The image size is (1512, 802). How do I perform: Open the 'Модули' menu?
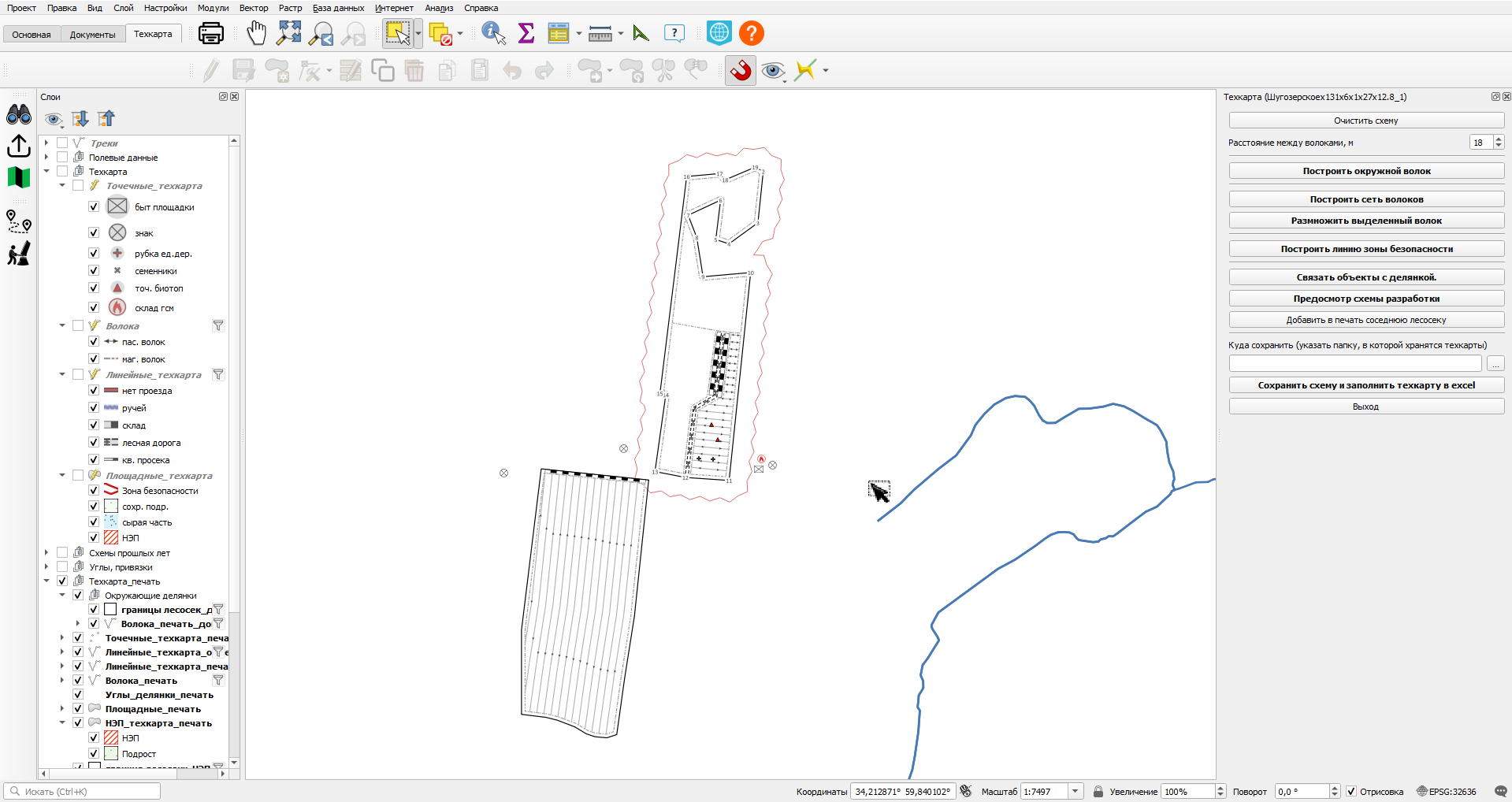point(213,8)
